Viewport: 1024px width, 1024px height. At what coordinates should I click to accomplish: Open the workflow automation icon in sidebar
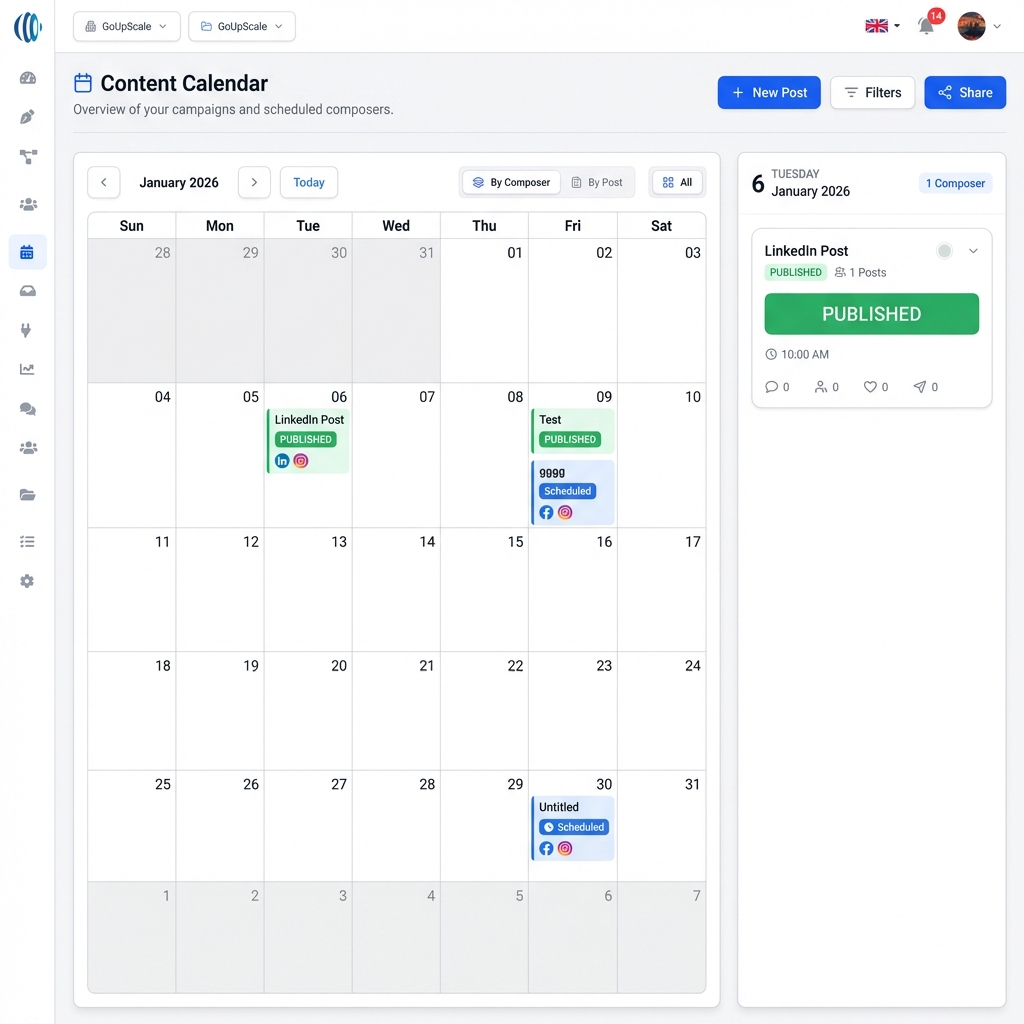27,156
